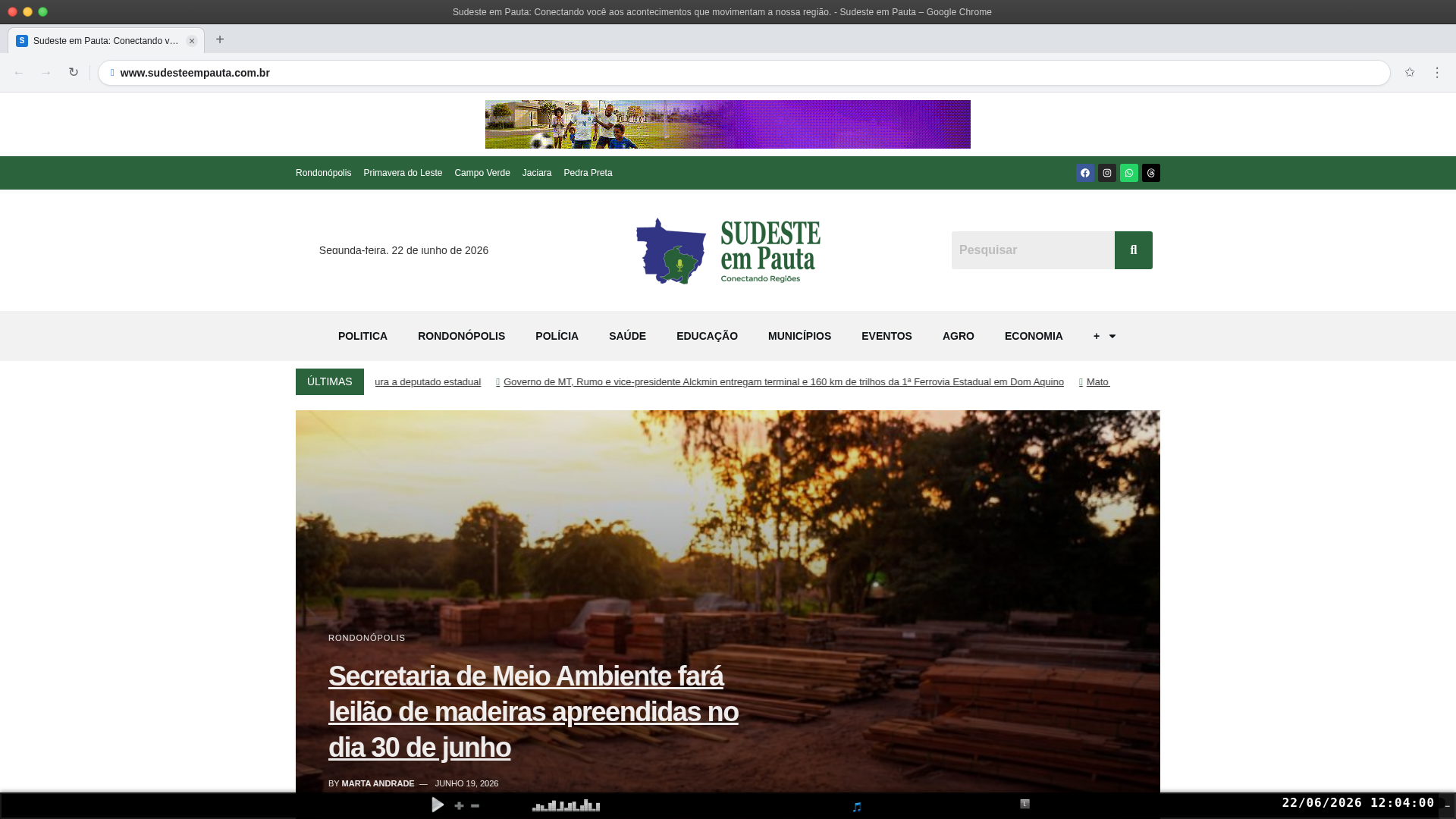This screenshot has width=1456, height=819.
Task: Click the Pesquisar search field
Action: click(x=1033, y=250)
